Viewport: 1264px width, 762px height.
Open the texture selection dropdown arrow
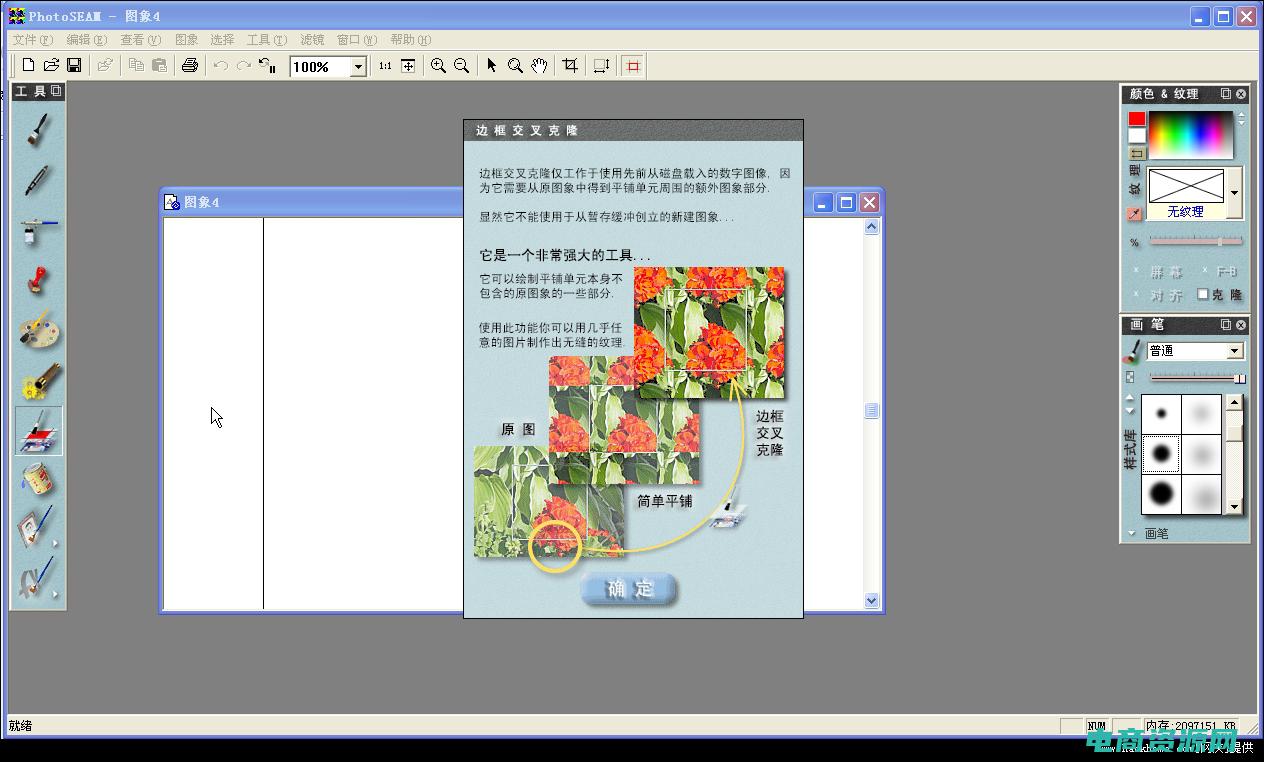(1234, 193)
